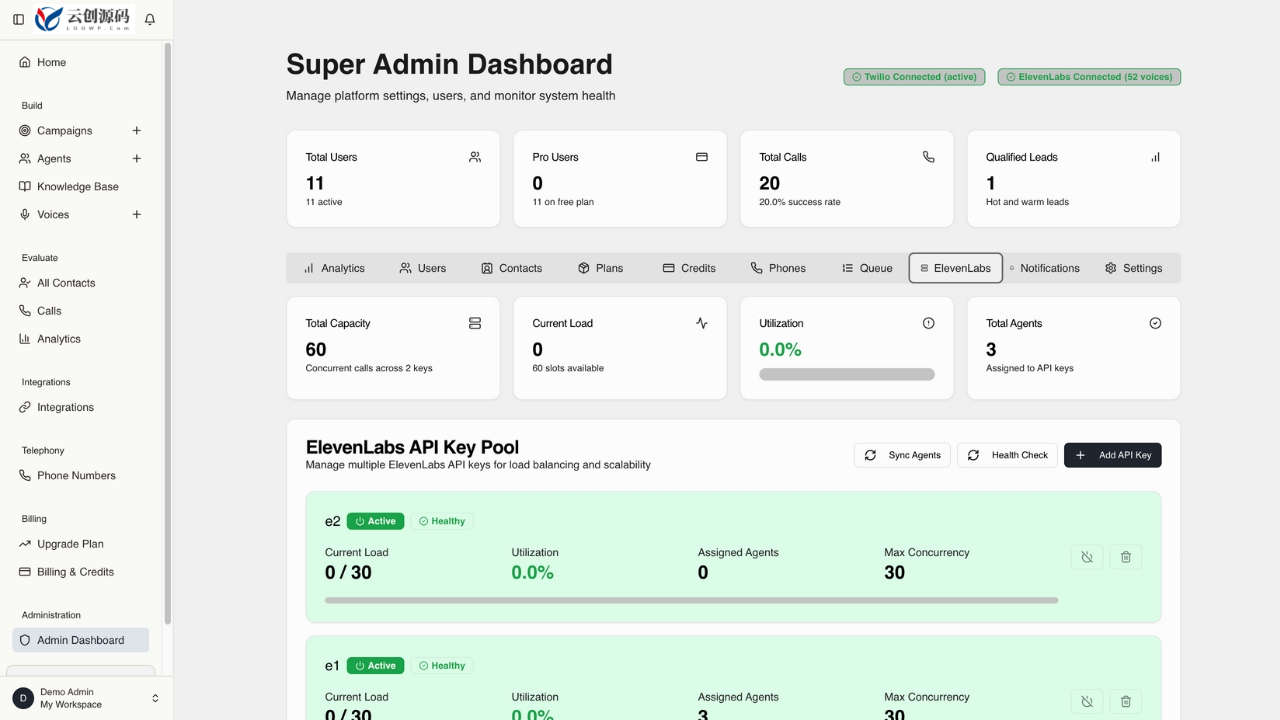
Task: Add a new agent with plus icon
Action: tap(137, 158)
